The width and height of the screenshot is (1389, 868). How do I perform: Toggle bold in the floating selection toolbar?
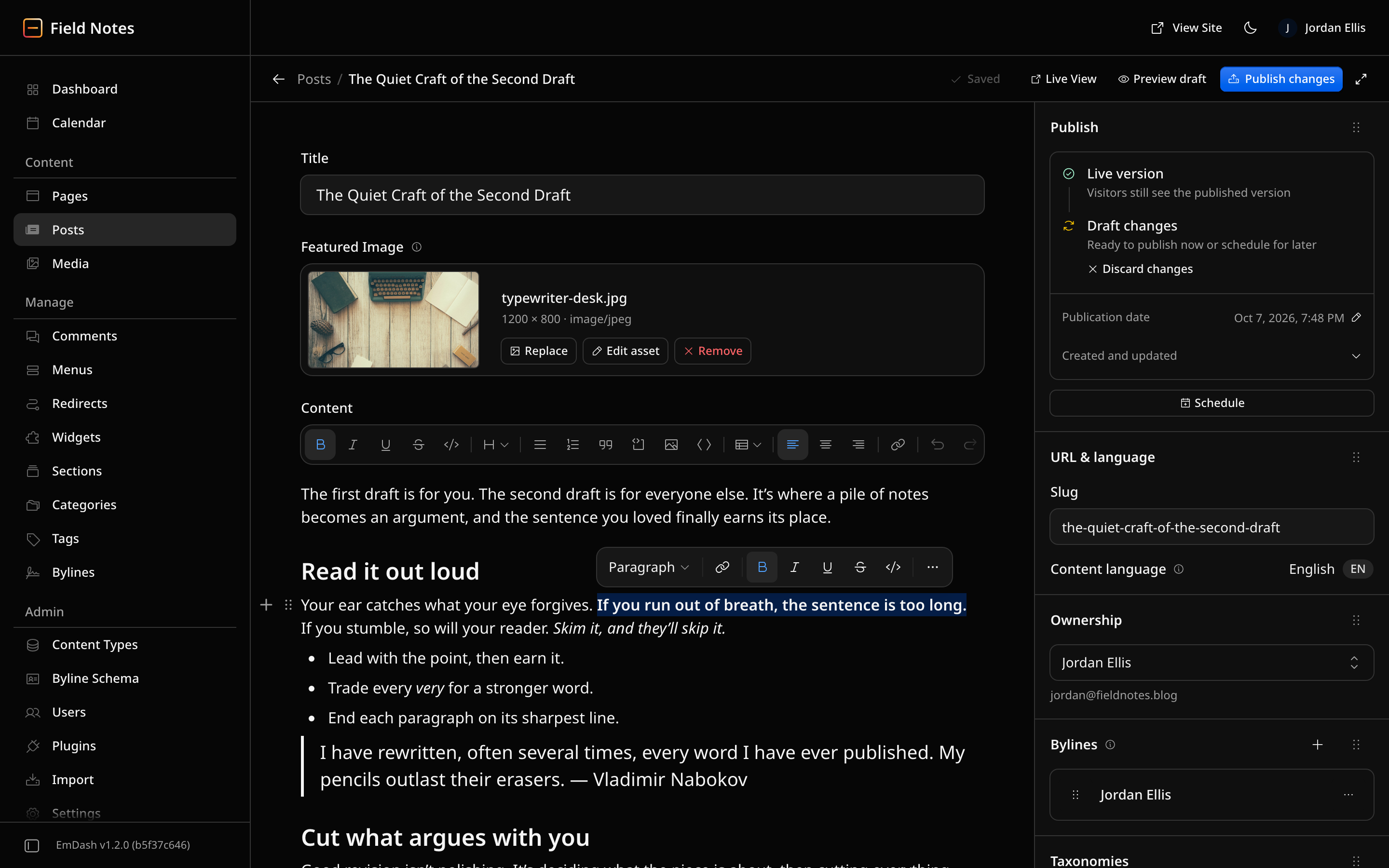pyautogui.click(x=762, y=567)
